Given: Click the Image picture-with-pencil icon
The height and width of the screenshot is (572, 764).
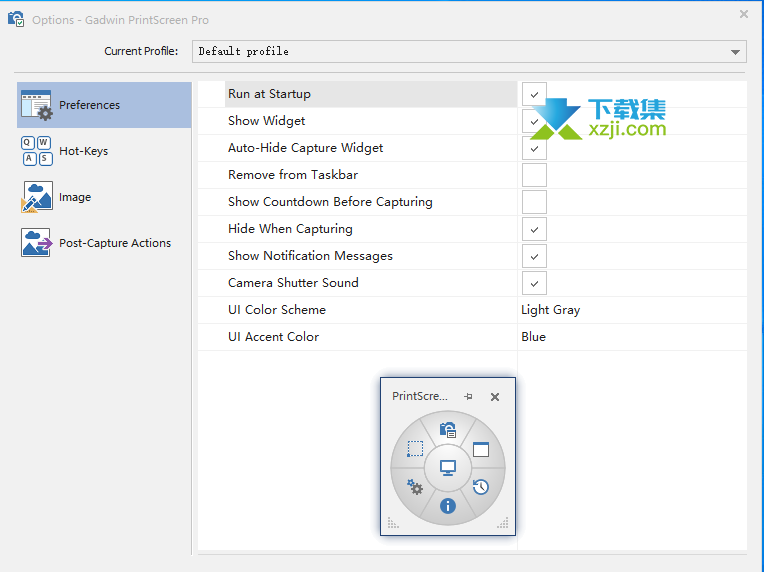Looking at the screenshot, I should (37, 197).
